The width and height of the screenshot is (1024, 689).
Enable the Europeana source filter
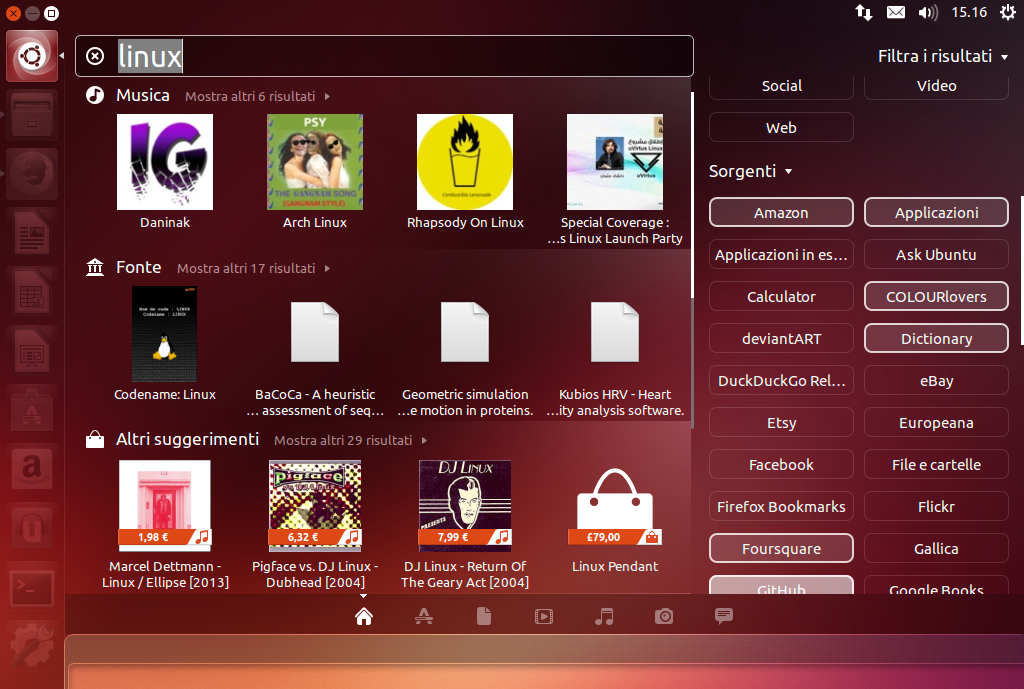tap(936, 423)
